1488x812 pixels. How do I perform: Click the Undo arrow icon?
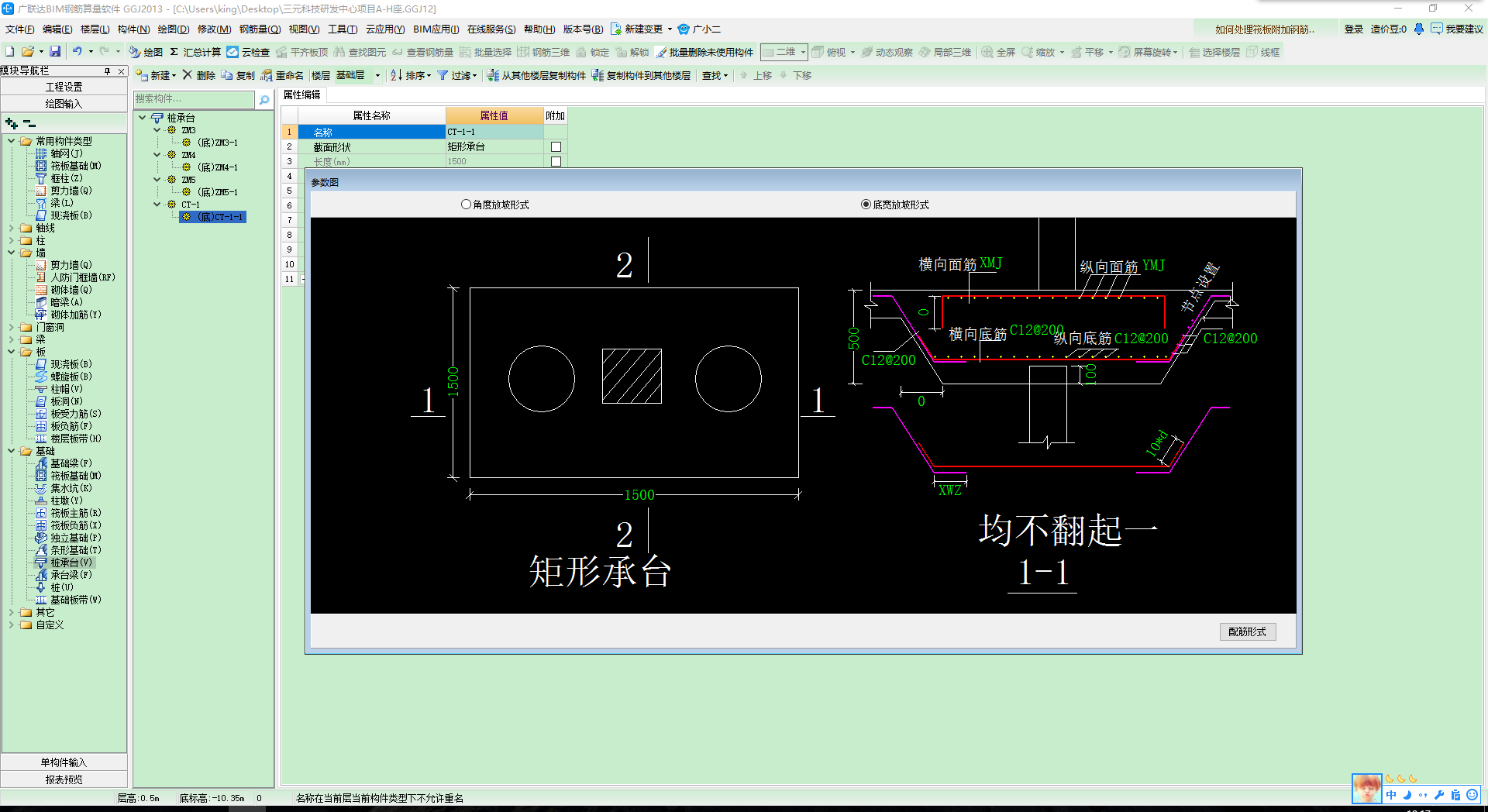(77, 52)
